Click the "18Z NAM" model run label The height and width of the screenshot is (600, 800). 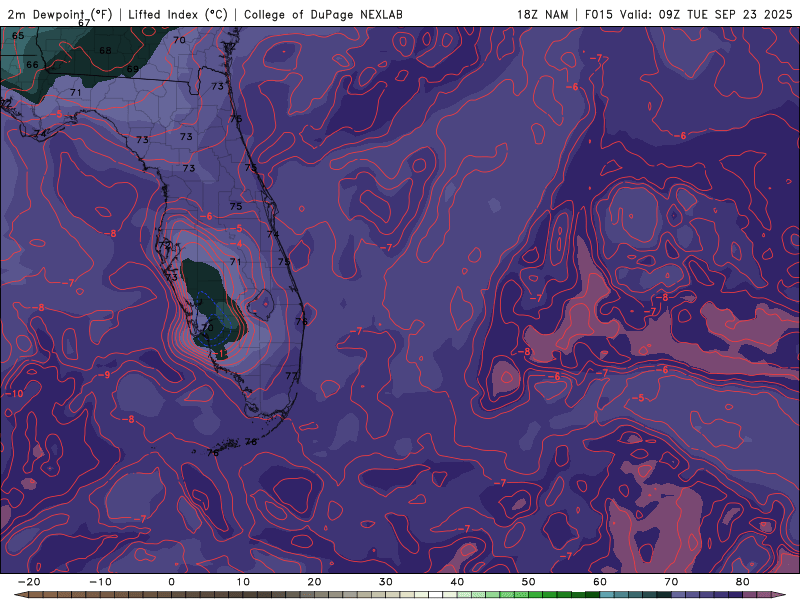pos(543,14)
